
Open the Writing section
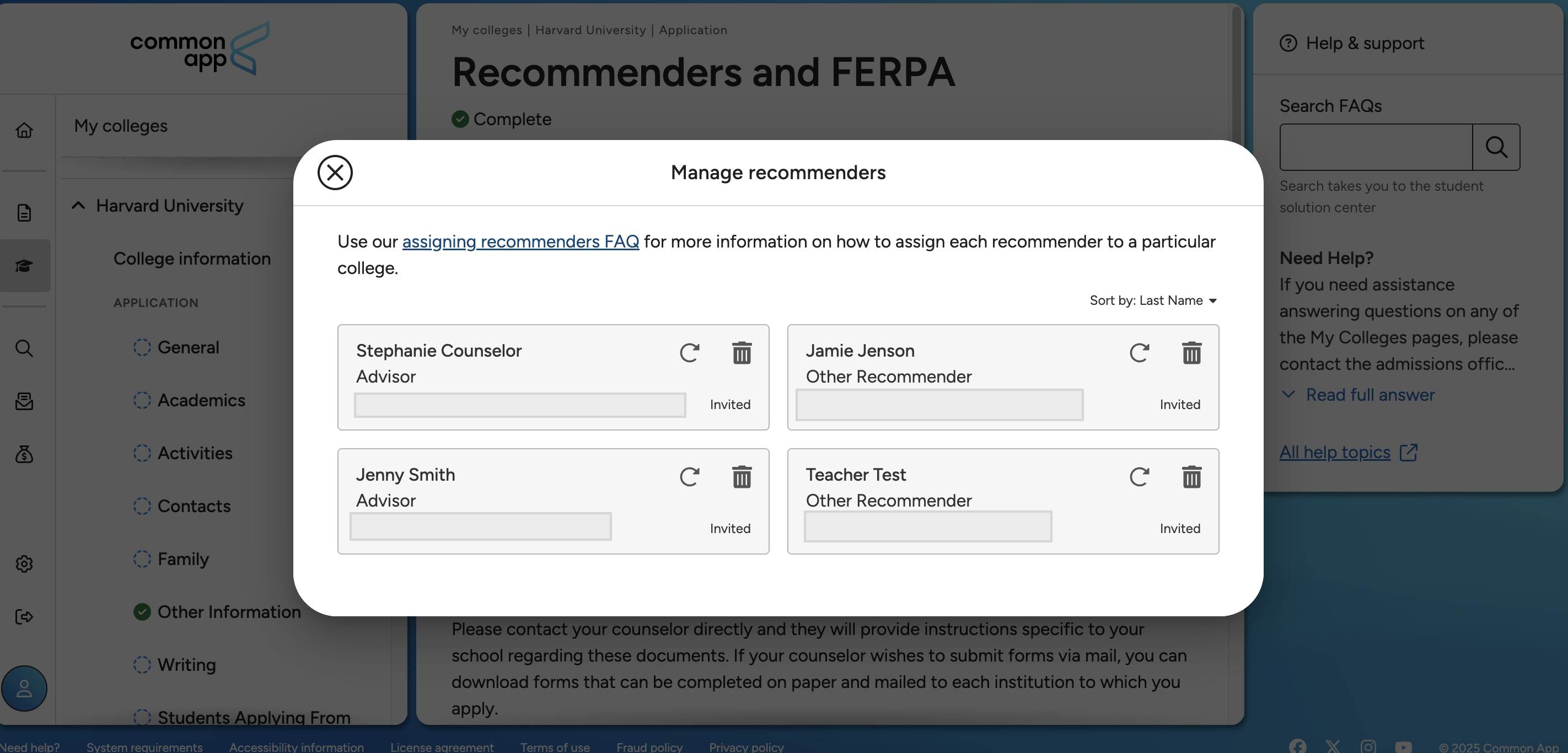[186, 665]
